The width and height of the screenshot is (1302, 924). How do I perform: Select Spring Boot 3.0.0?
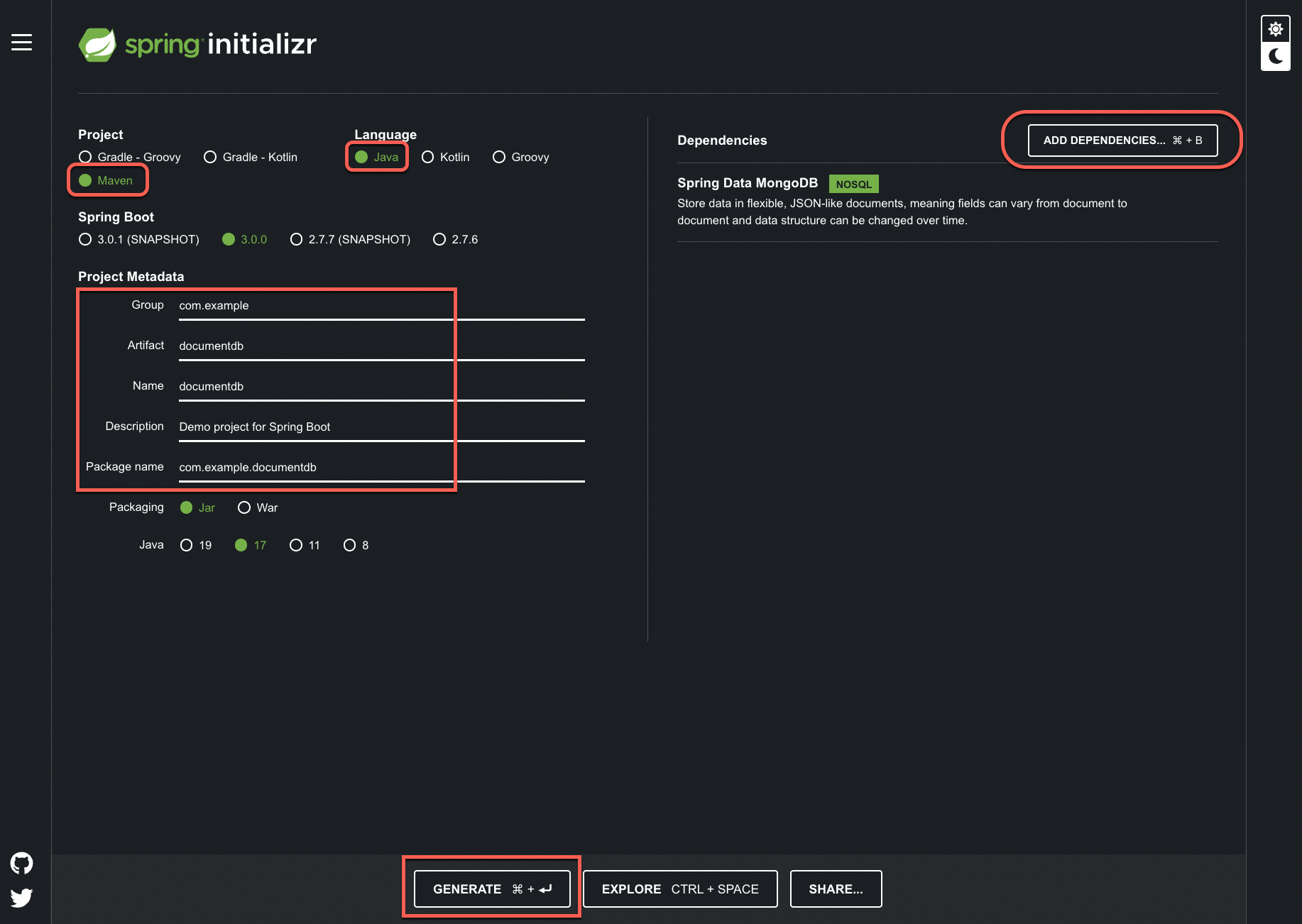[245, 239]
